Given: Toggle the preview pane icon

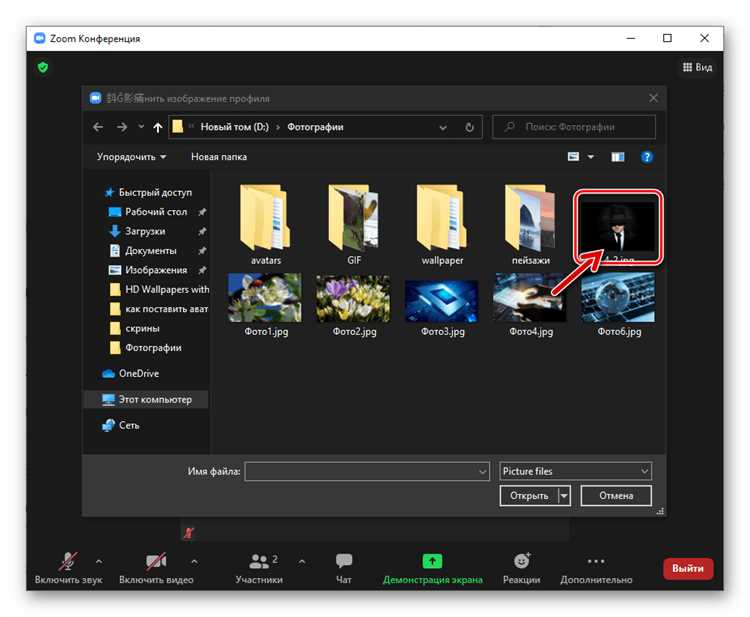Looking at the screenshot, I should [x=618, y=157].
